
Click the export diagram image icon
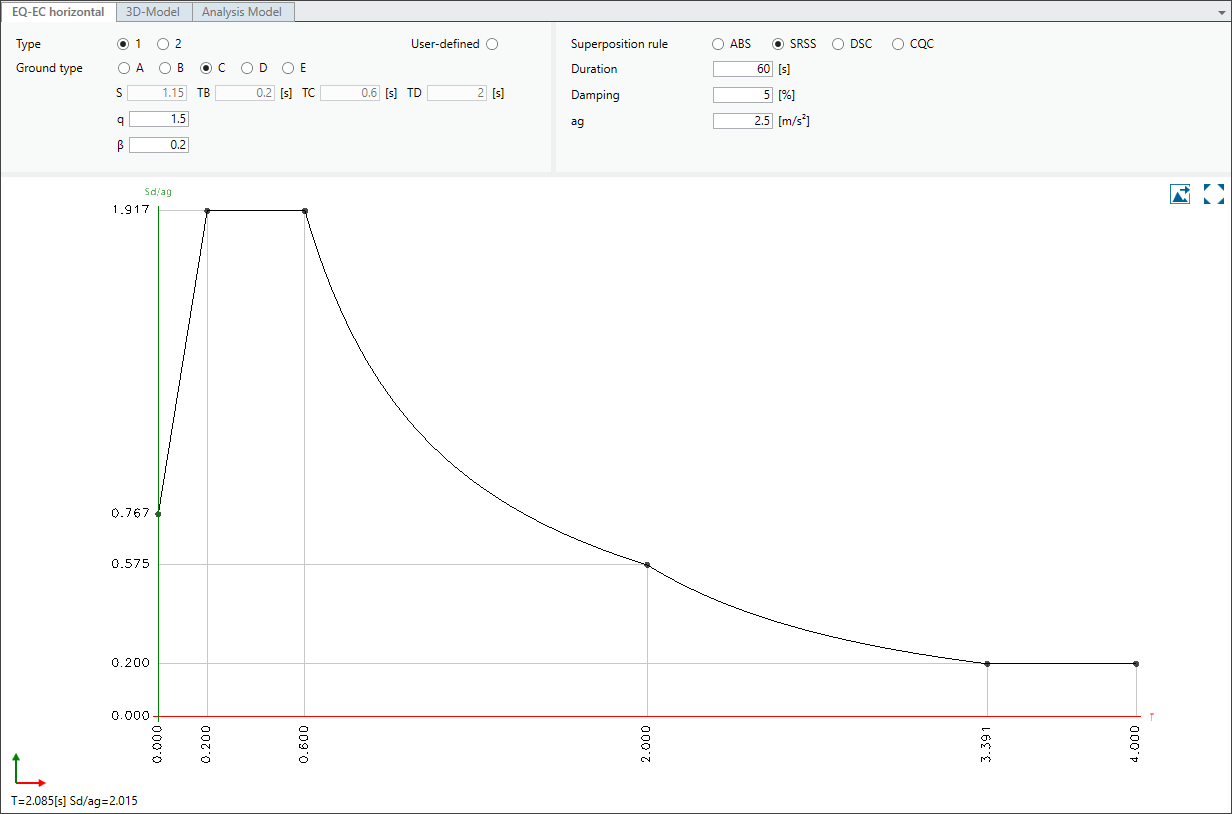pyautogui.click(x=1180, y=194)
